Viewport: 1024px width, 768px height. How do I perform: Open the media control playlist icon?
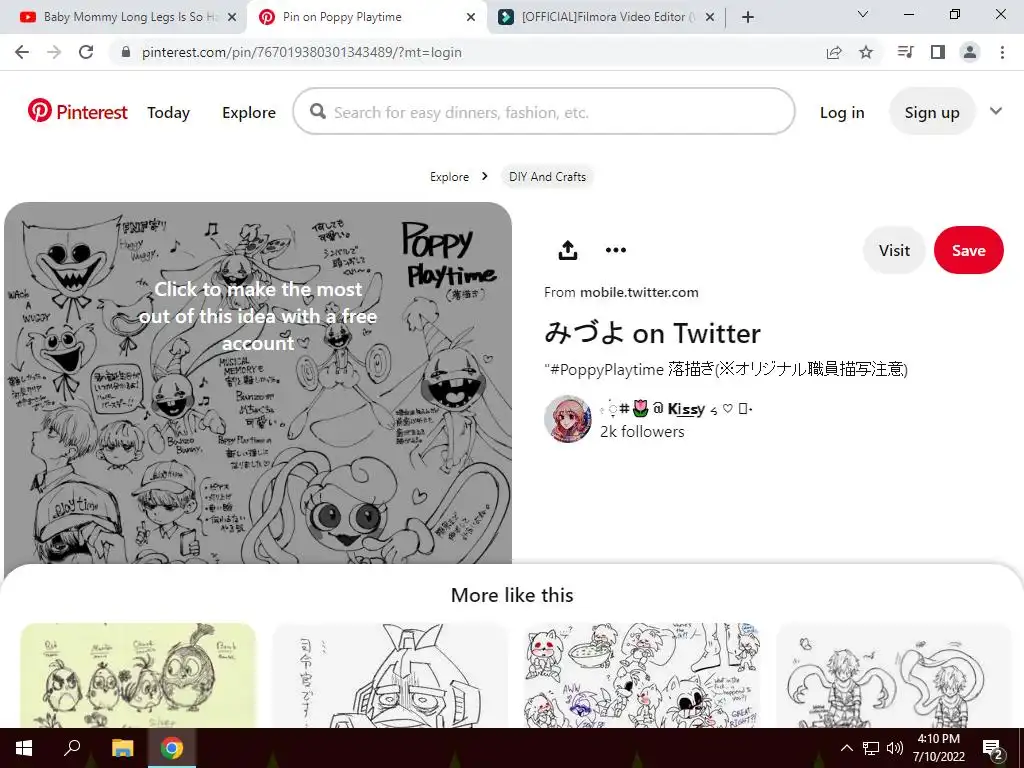pos(905,52)
